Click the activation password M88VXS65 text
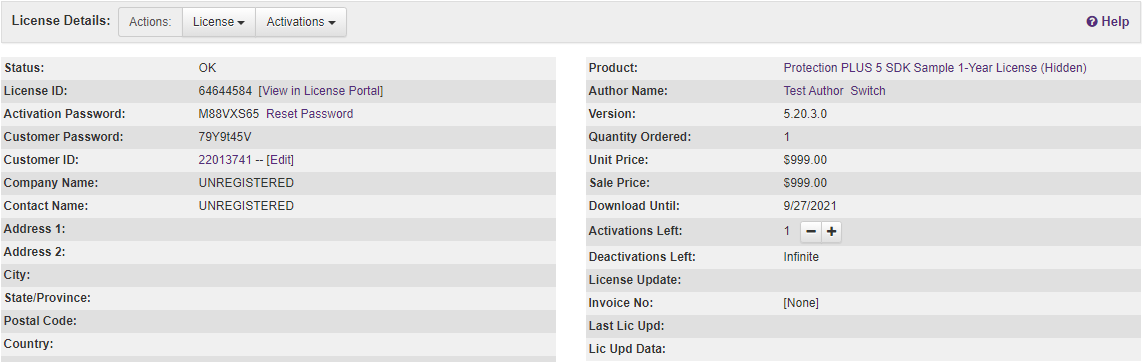The width and height of the screenshot is (1142, 362). (x=229, y=114)
